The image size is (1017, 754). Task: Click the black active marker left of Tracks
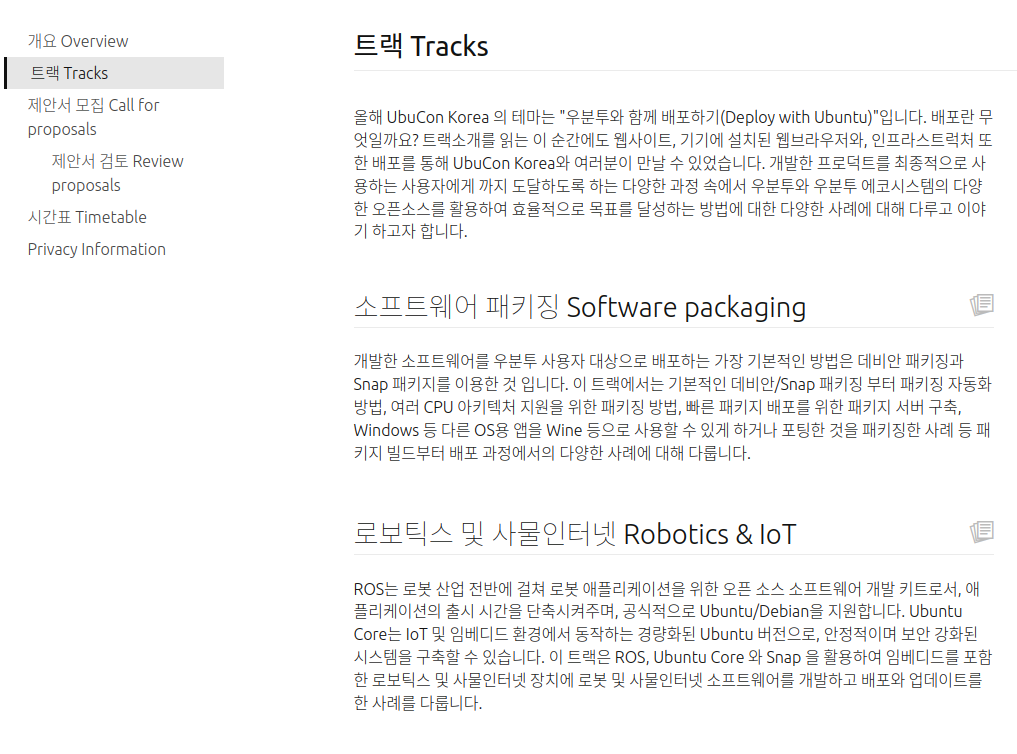(x=6, y=73)
